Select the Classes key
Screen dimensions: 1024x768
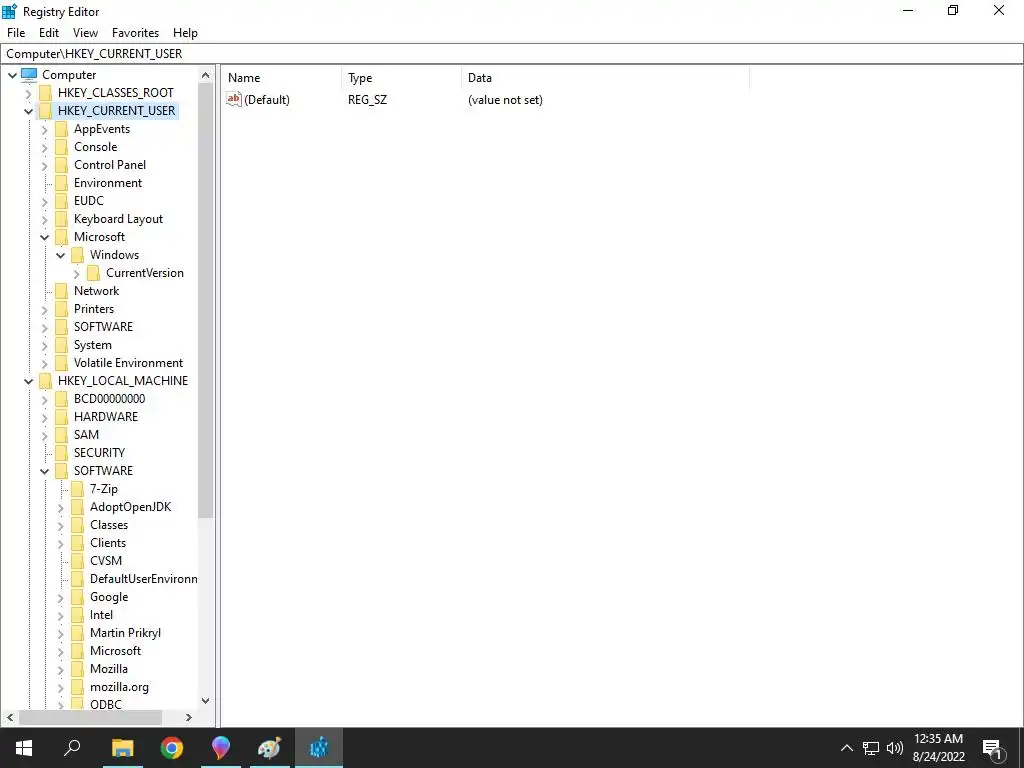109,525
